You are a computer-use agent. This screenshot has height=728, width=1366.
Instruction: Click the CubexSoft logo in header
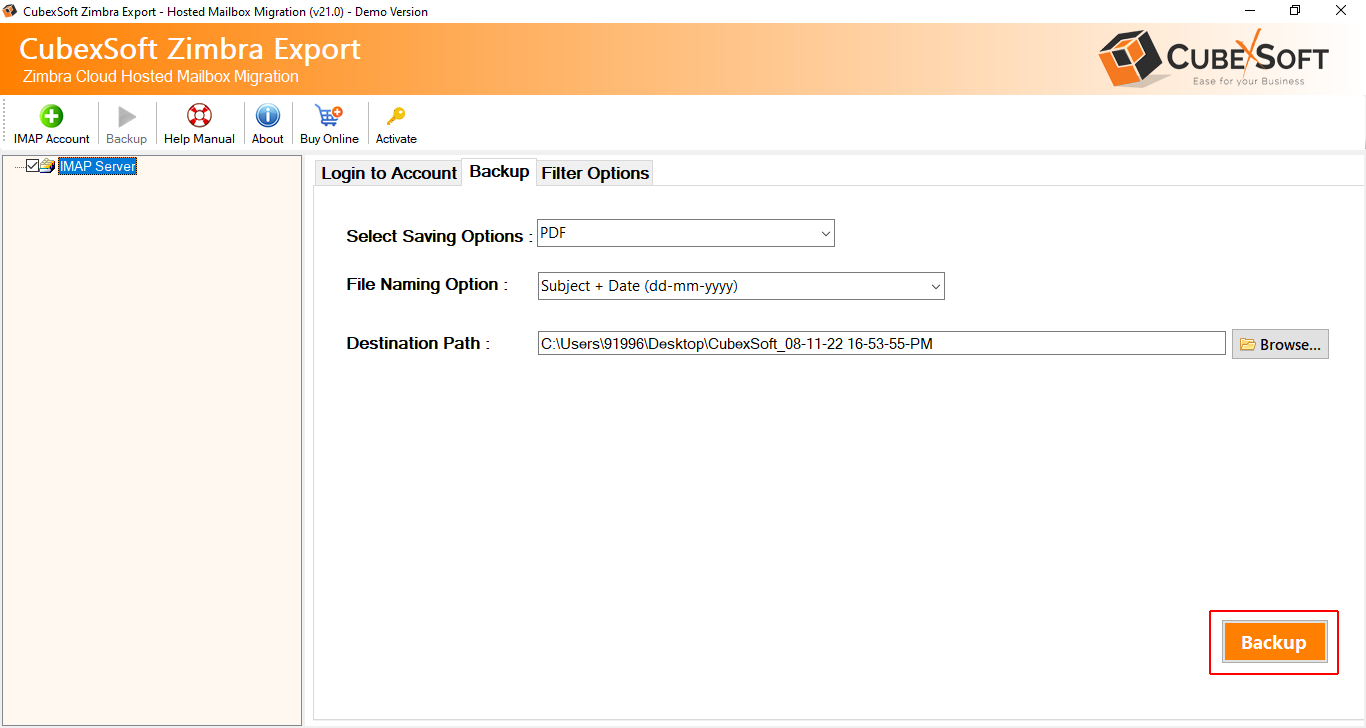pos(1214,56)
